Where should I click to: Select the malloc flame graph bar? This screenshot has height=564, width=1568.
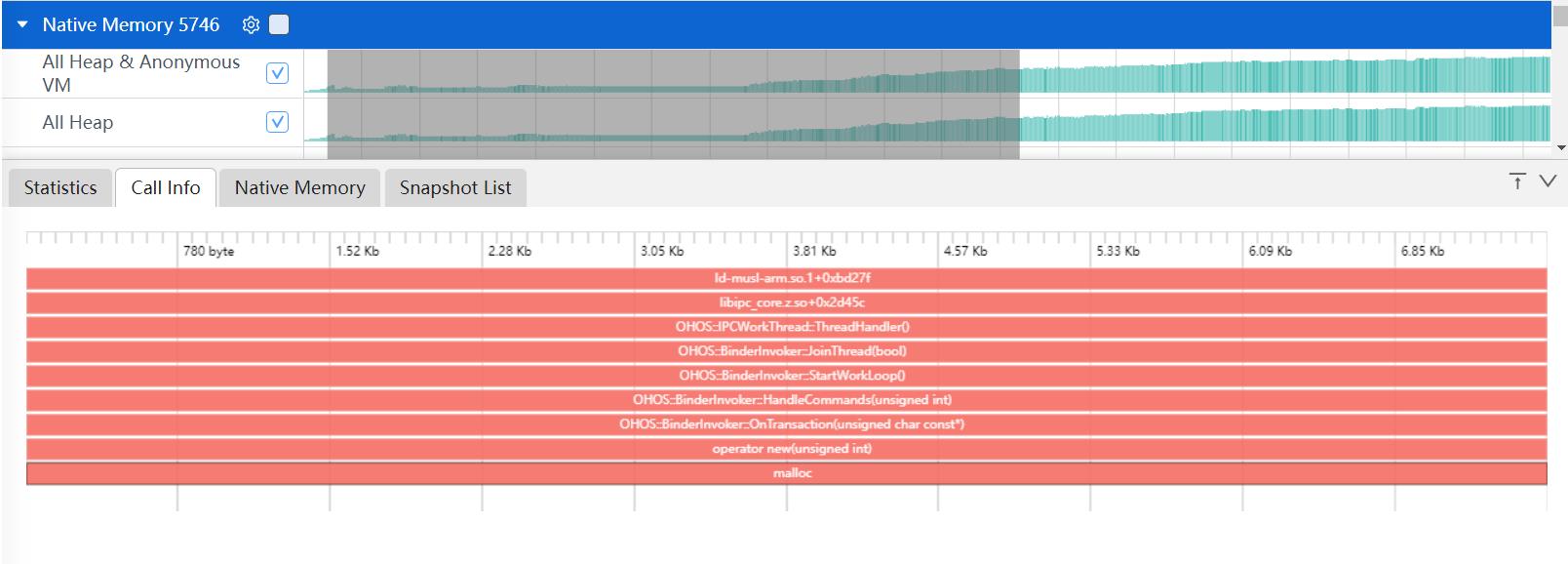(786, 473)
